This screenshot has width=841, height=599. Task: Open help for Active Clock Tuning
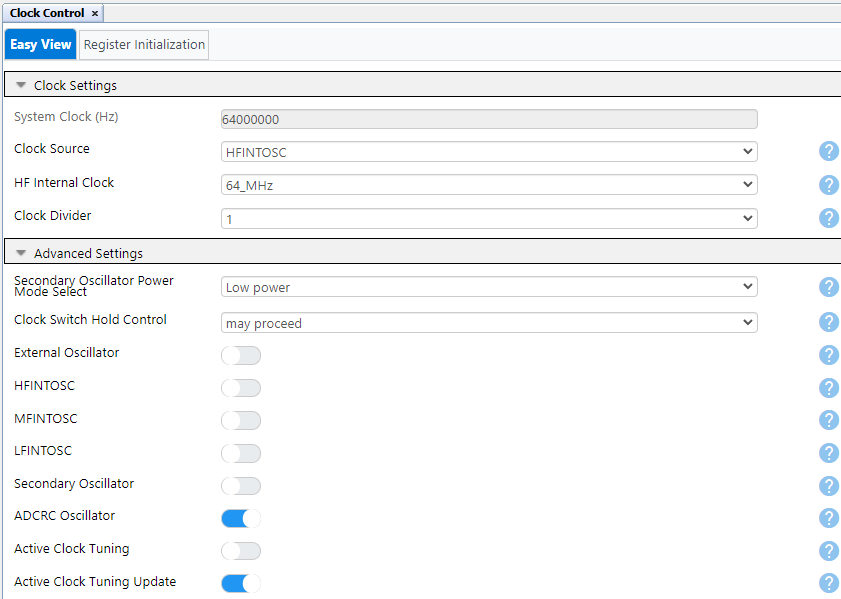click(828, 550)
